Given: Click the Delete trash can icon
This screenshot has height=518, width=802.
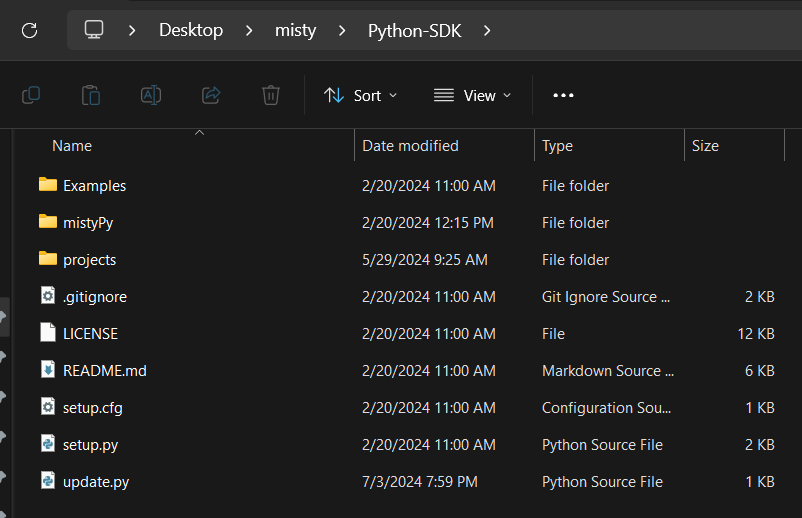Looking at the screenshot, I should point(271,95).
